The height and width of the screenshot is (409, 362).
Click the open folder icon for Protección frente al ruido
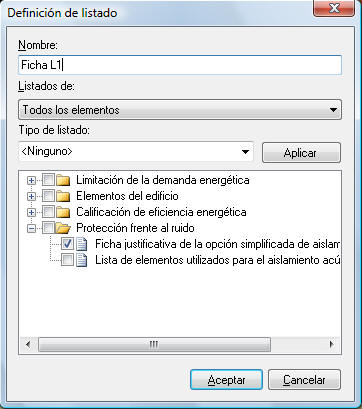coord(63,228)
